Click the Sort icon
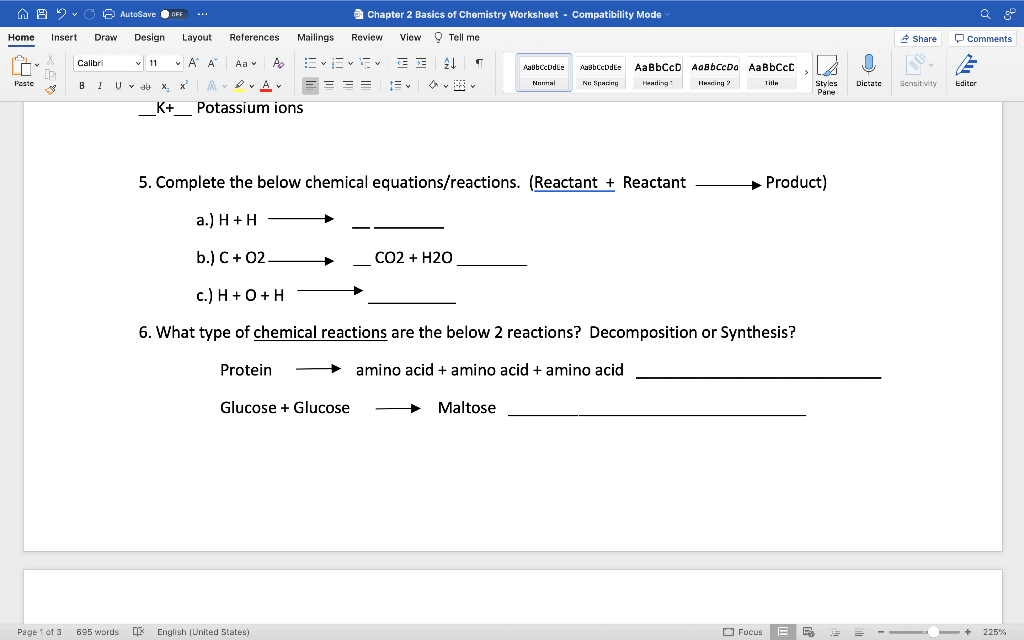The height and width of the screenshot is (640, 1024). pos(450,63)
